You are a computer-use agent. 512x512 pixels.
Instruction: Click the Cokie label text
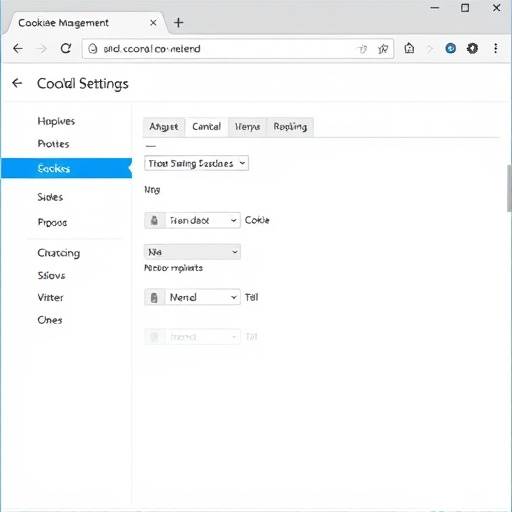pos(257,220)
